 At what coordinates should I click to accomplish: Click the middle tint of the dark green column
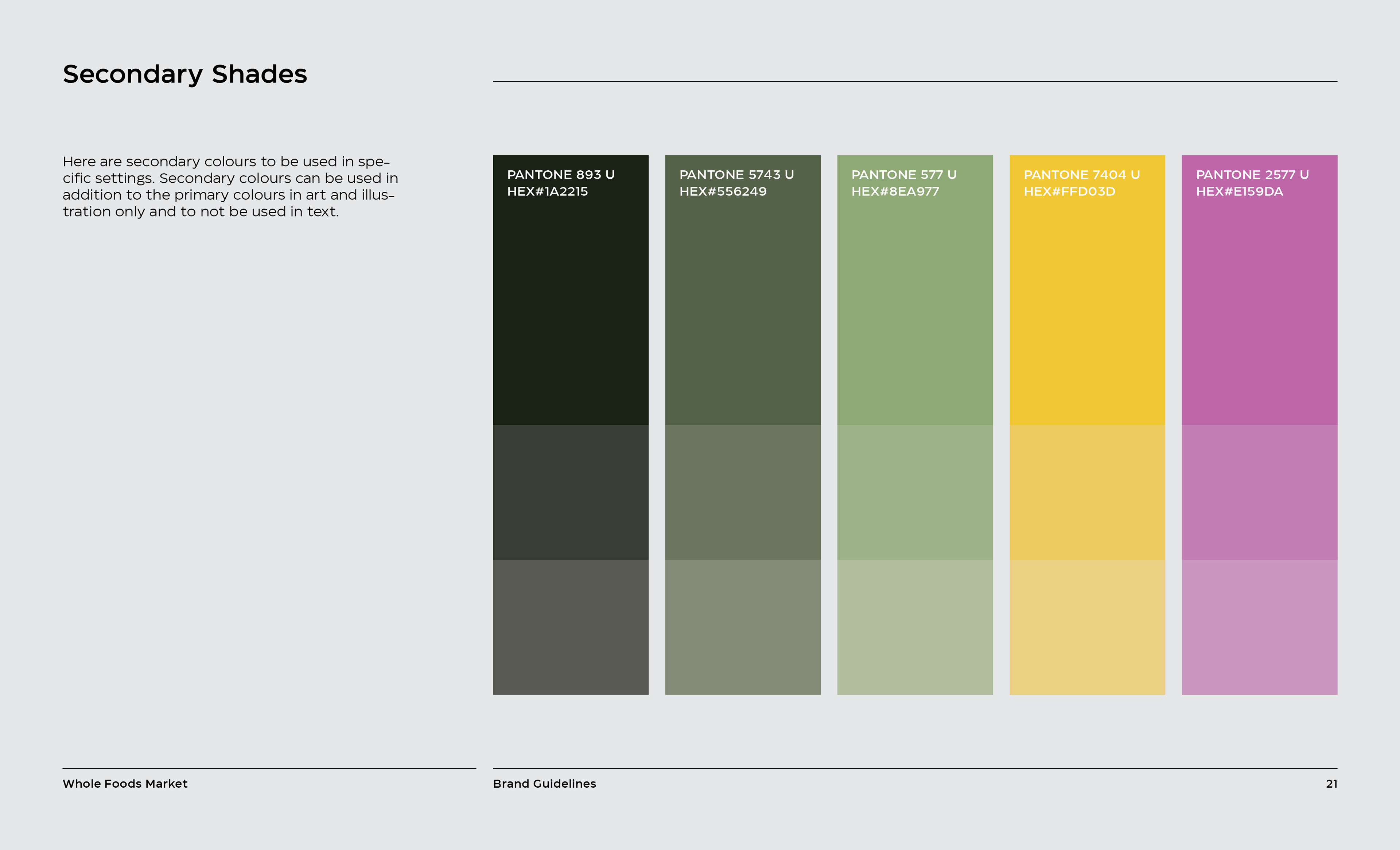click(x=571, y=492)
